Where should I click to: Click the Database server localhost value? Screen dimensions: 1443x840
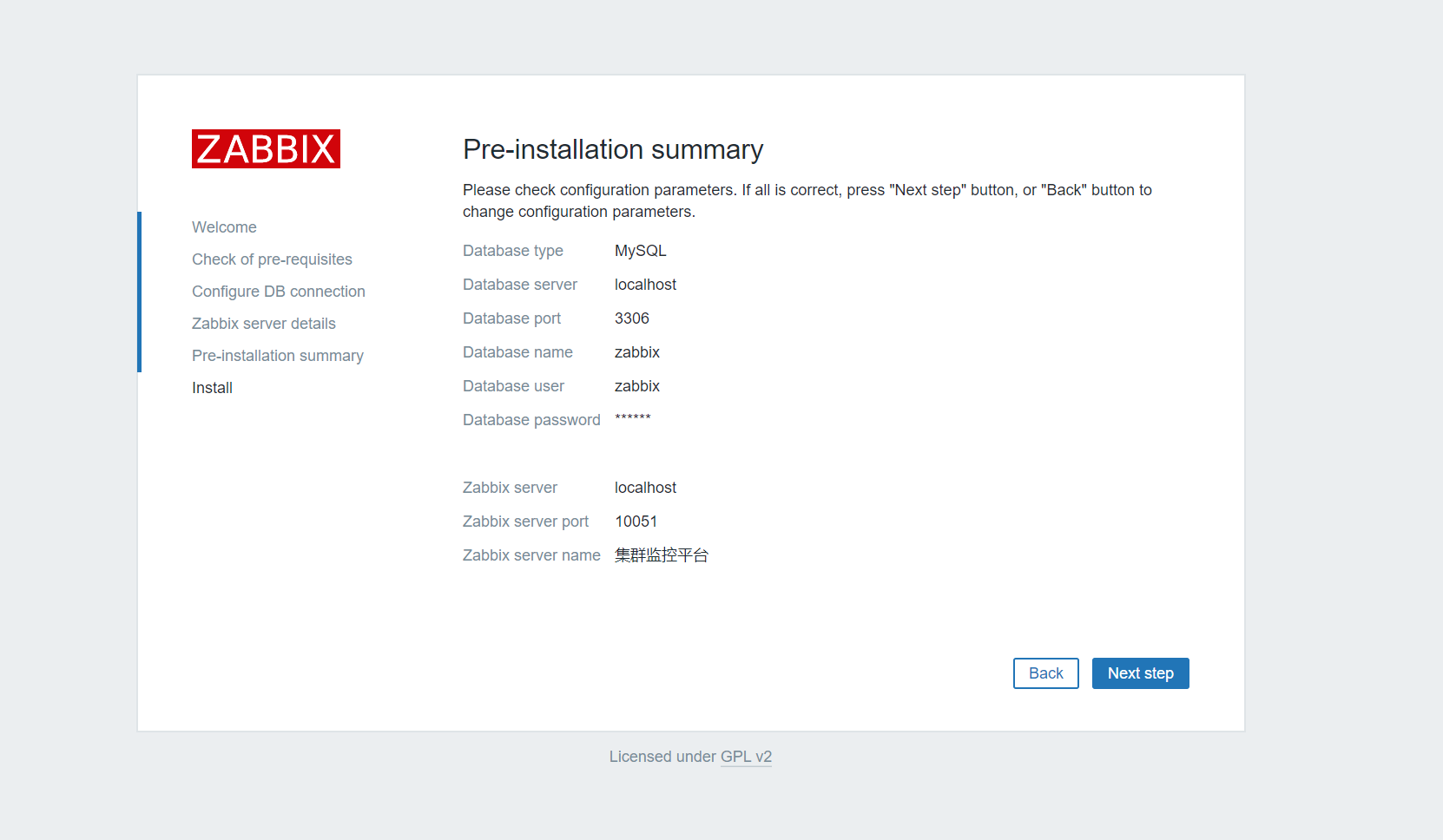(x=645, y=285)
